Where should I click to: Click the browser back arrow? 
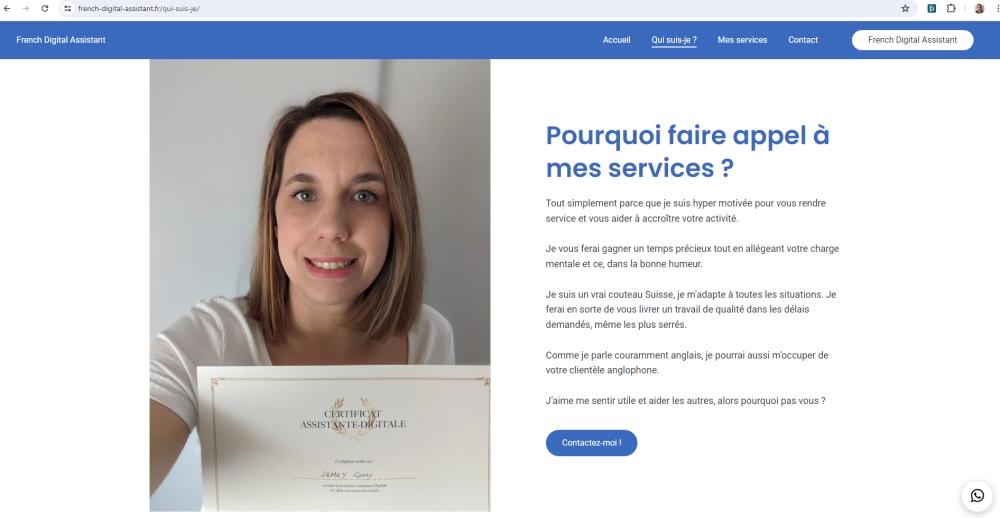tap(7, 8)
